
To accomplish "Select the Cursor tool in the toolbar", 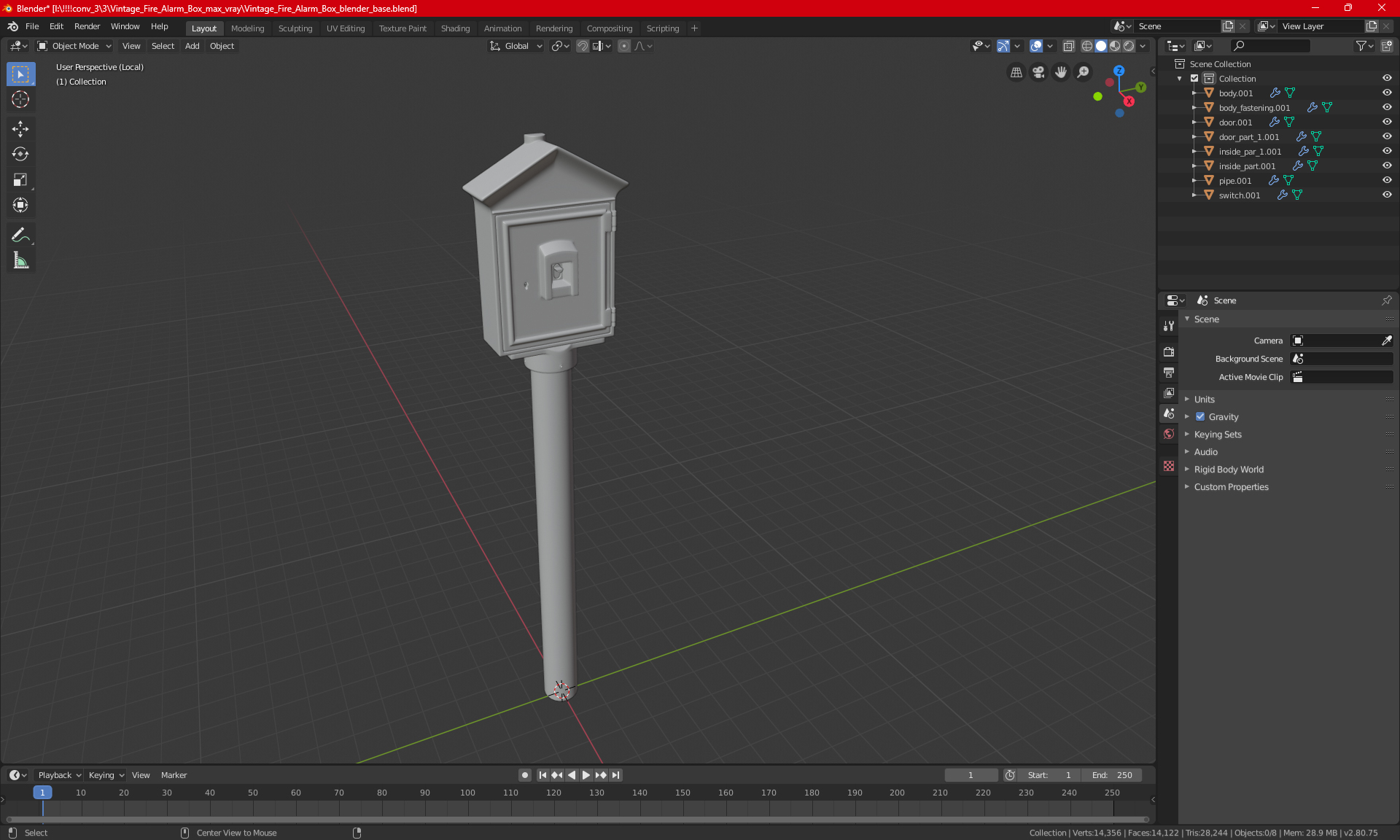I will (20, 100).
